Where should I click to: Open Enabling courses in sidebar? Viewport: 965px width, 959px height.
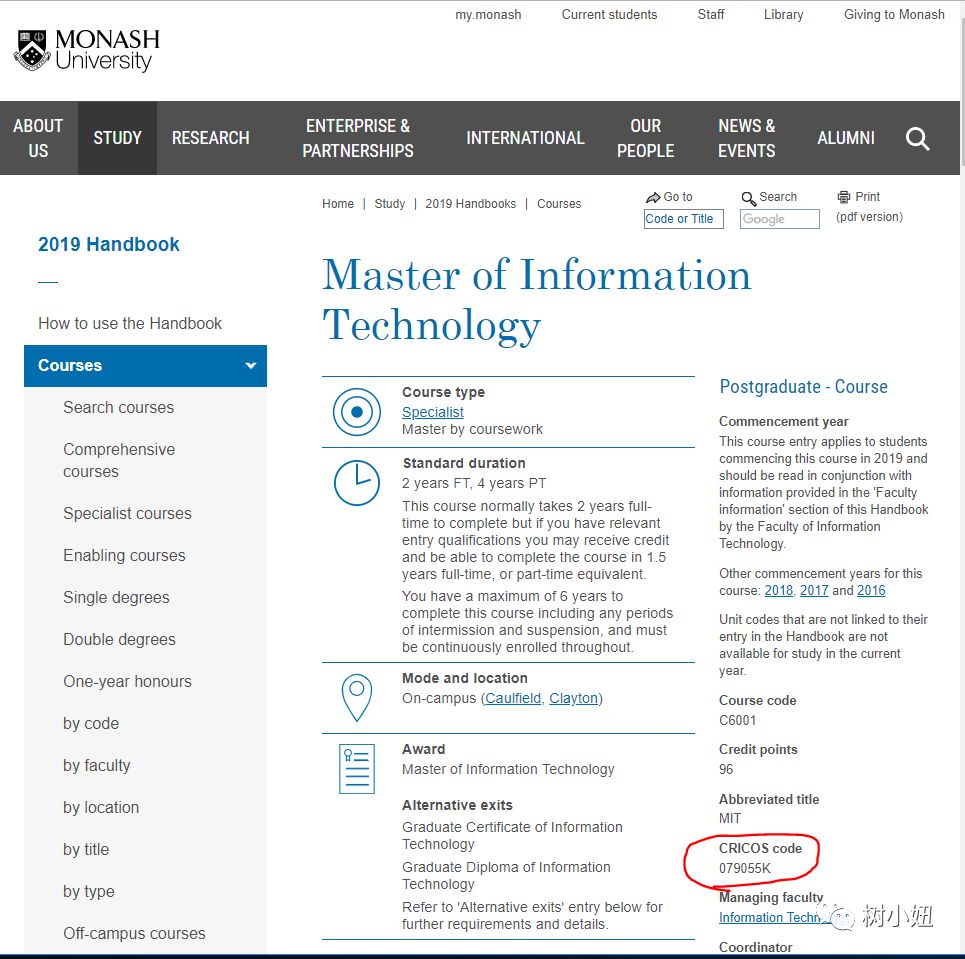[124, 555]
